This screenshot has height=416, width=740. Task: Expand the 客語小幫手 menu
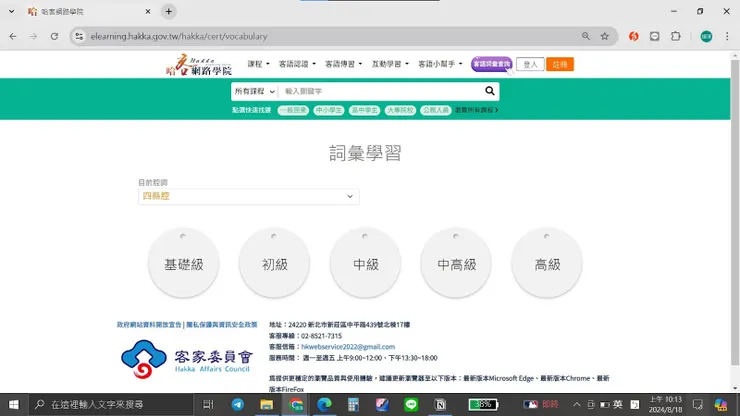(x=440, y=64)
